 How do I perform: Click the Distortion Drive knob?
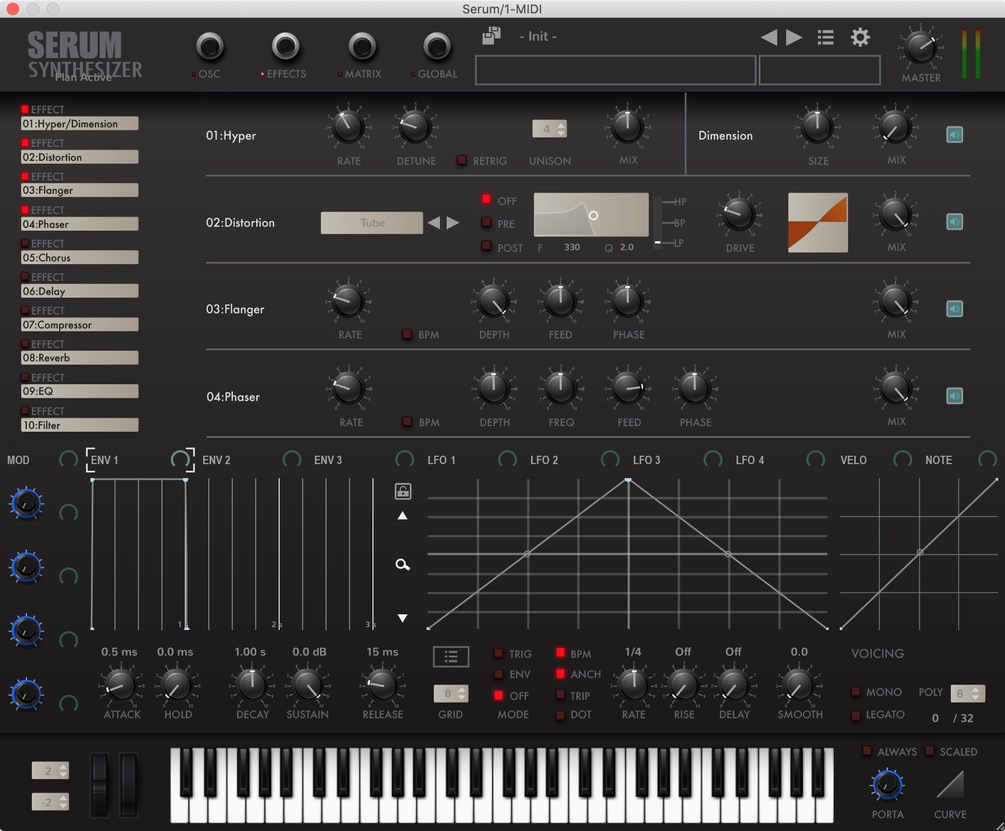coord(738,214)
